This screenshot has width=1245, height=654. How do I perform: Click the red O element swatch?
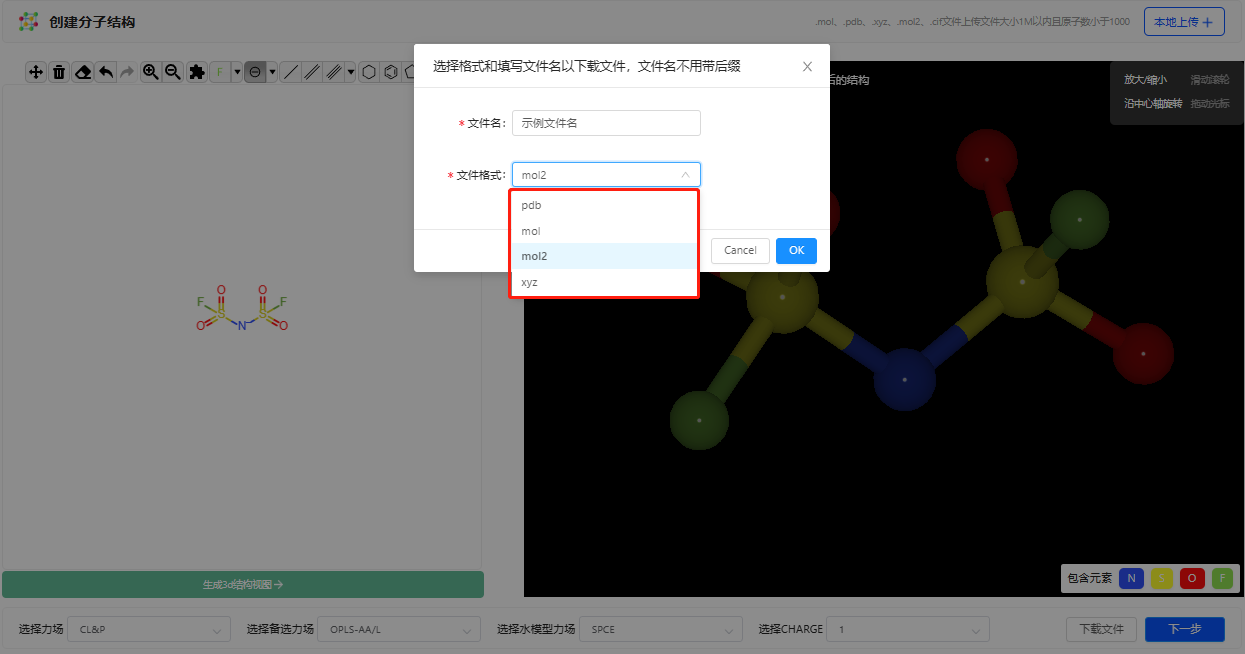pos(1192,578)
